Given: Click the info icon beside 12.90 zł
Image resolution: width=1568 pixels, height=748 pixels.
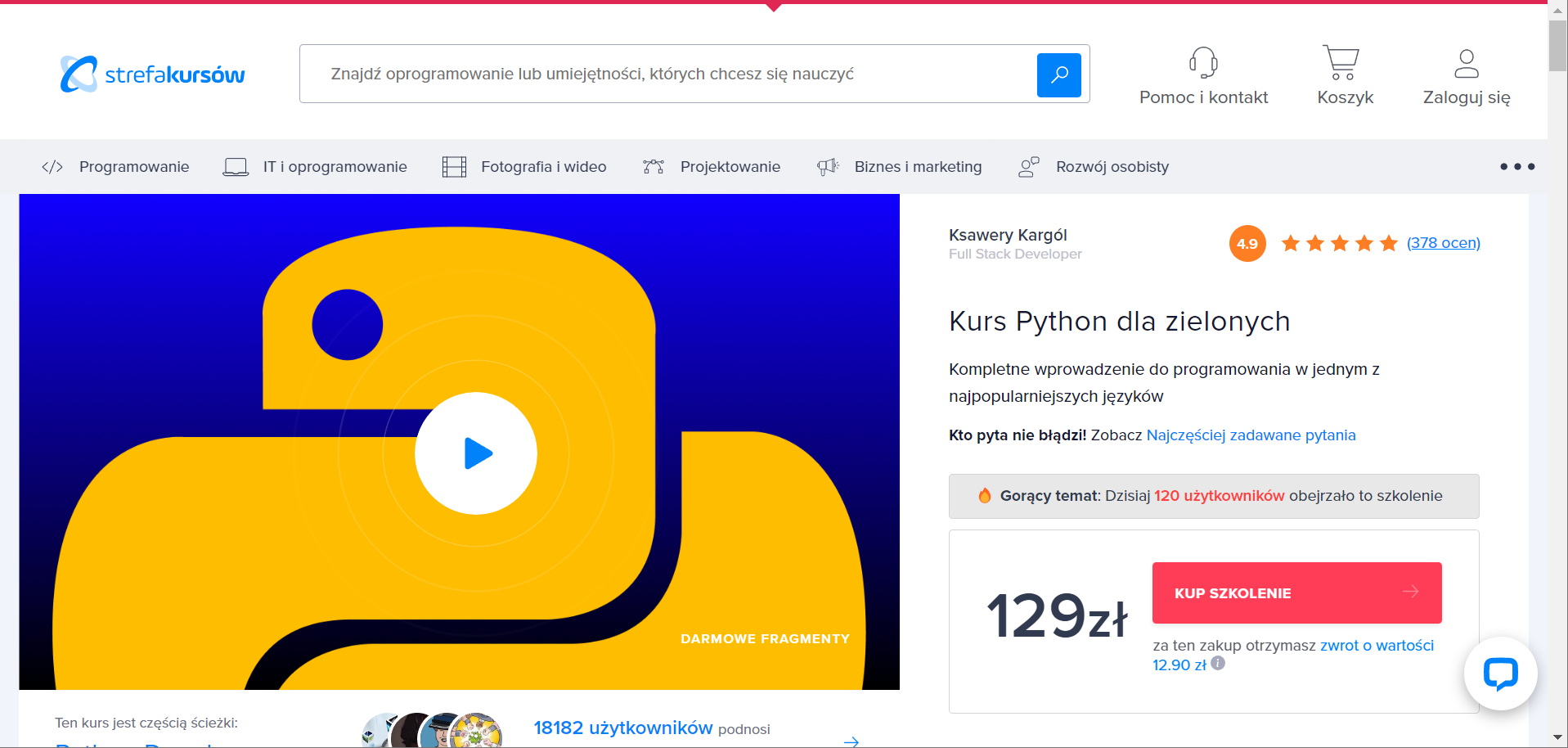Looking at the screenshot, I should 1218,664.
